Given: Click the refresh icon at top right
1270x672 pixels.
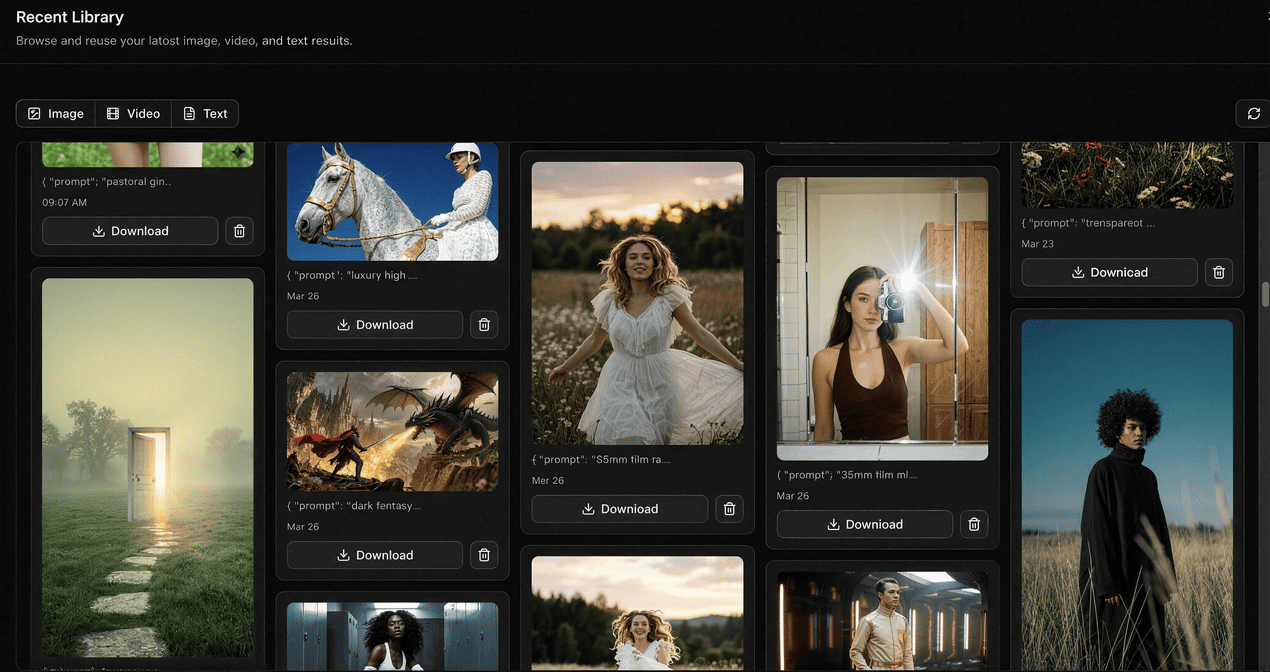Looking at the screenshot, I should click(x=1253, y=114).
